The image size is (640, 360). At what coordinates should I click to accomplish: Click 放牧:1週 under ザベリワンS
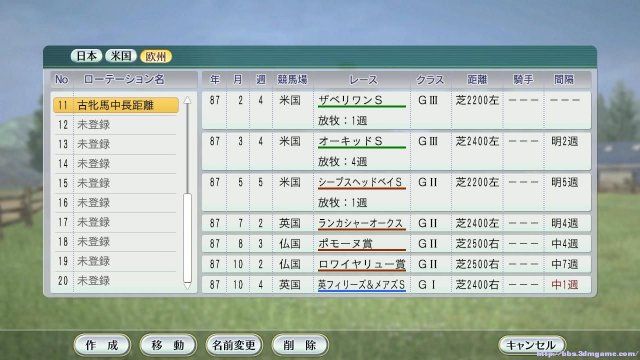[342, 120]
